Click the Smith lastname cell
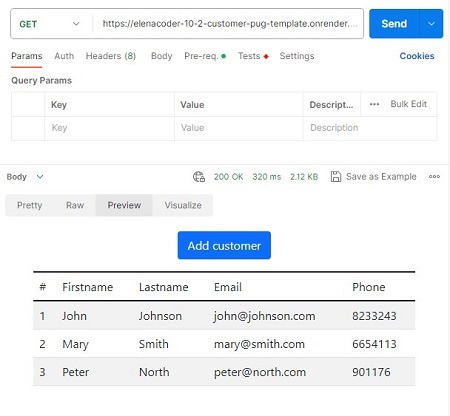Viewport: 450px width, 416px height. pos(154,344)
